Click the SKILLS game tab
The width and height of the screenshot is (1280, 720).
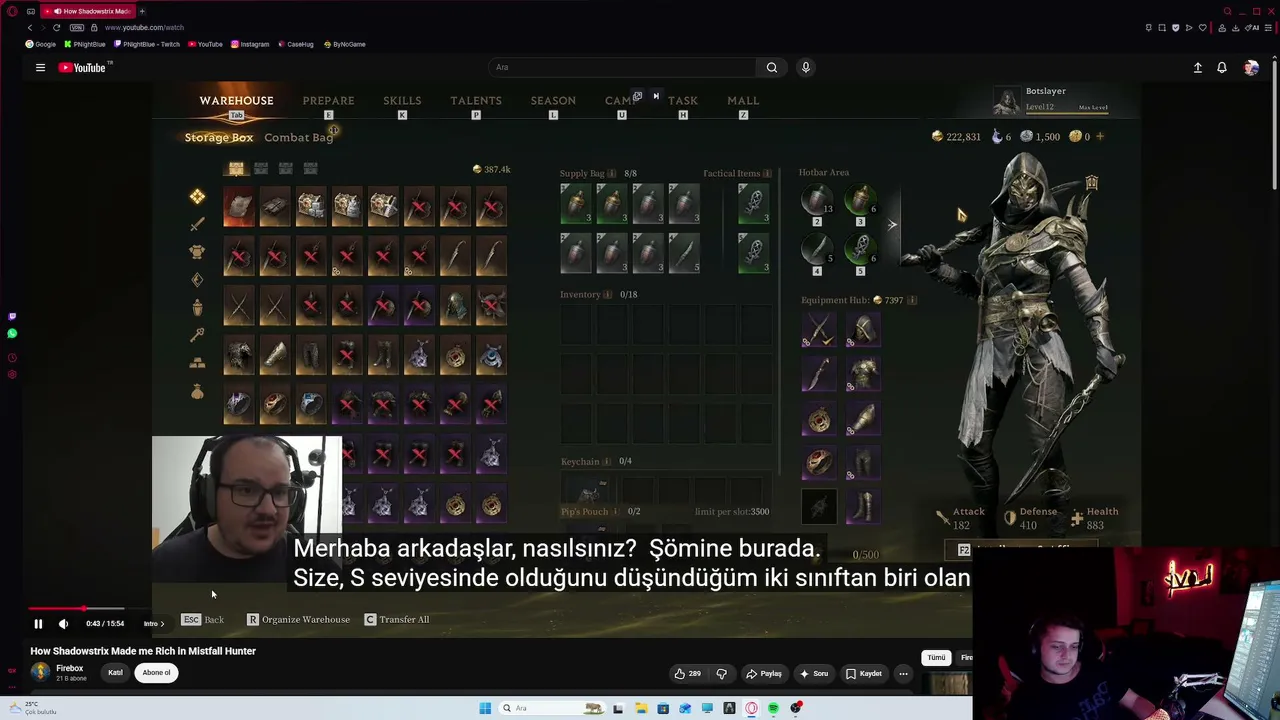pyautogui.click(x=402, y=100)
